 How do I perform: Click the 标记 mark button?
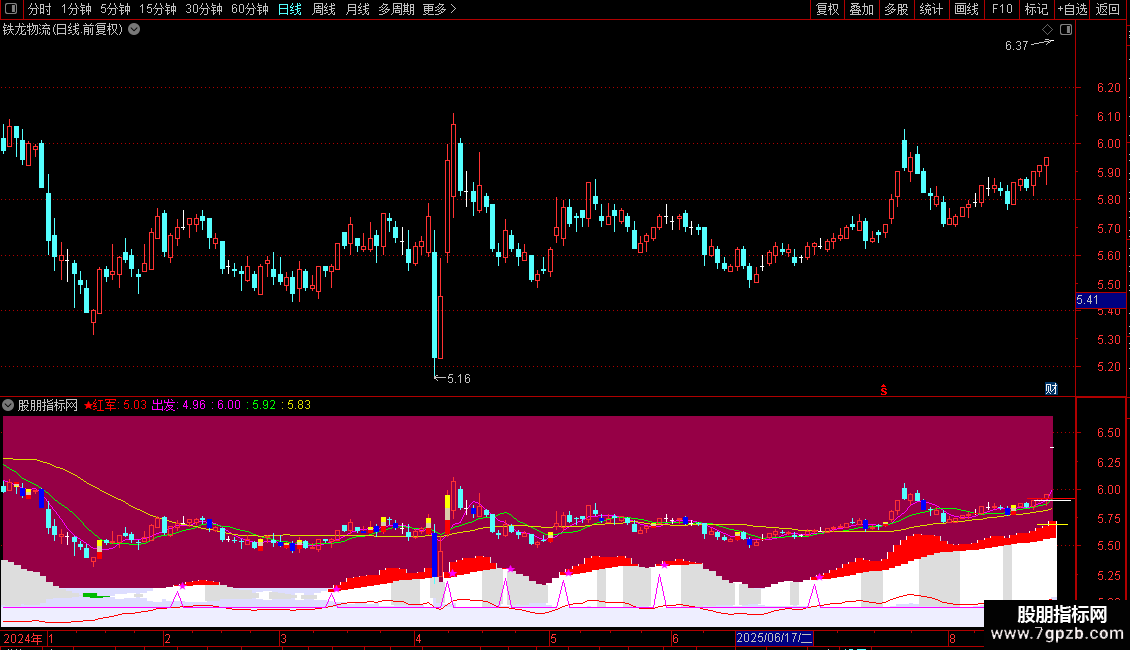coord(1036,9)
